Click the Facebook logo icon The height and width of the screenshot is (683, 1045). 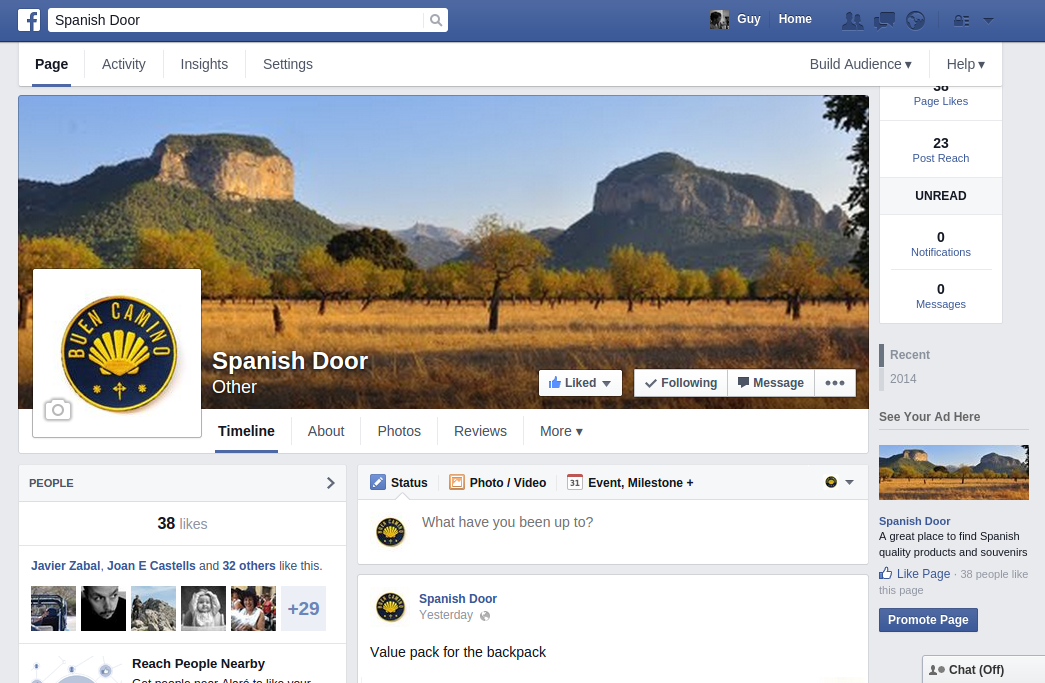click(x=29, y=20)
